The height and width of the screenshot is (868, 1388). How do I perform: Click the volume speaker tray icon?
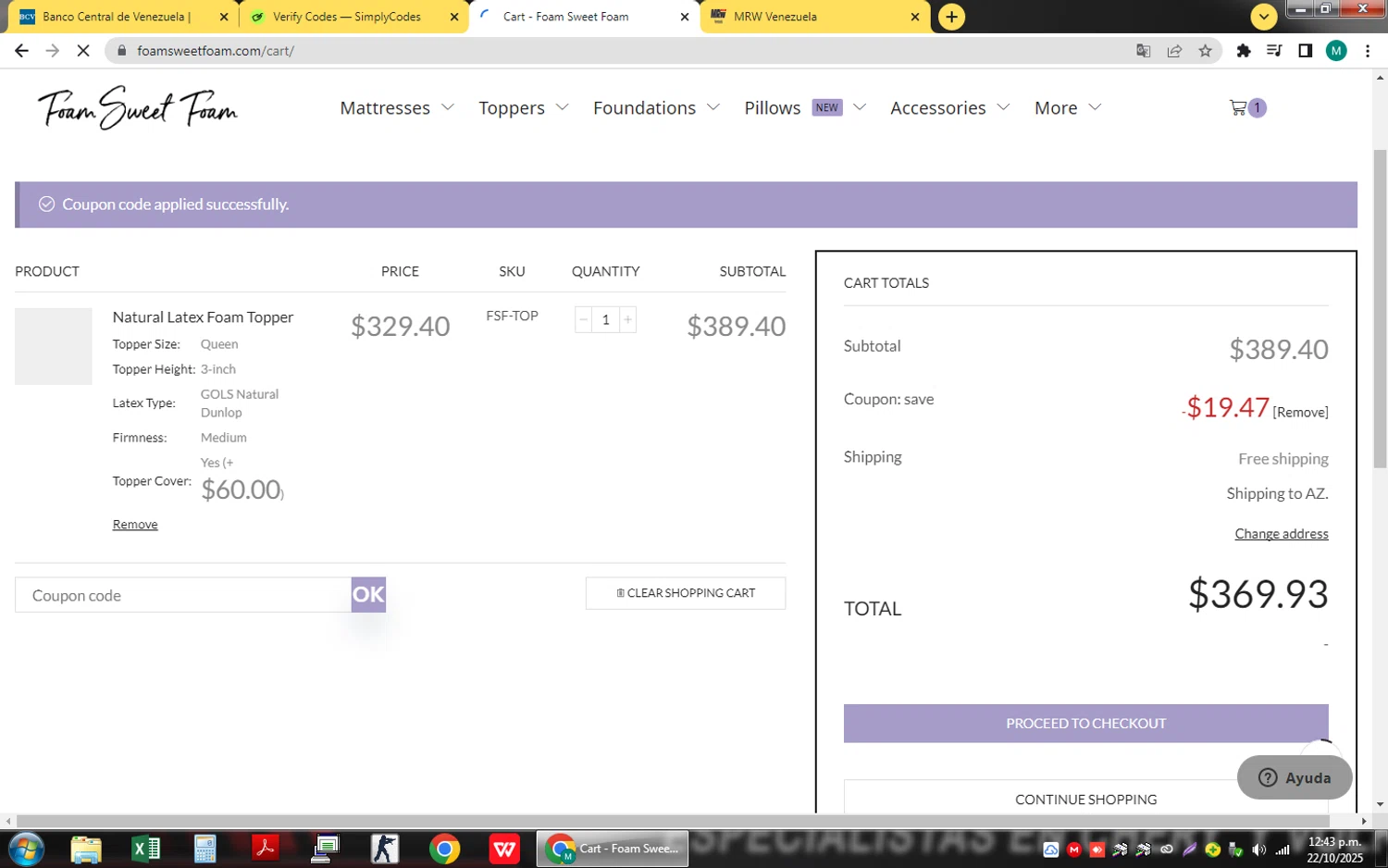[1258, 849]
